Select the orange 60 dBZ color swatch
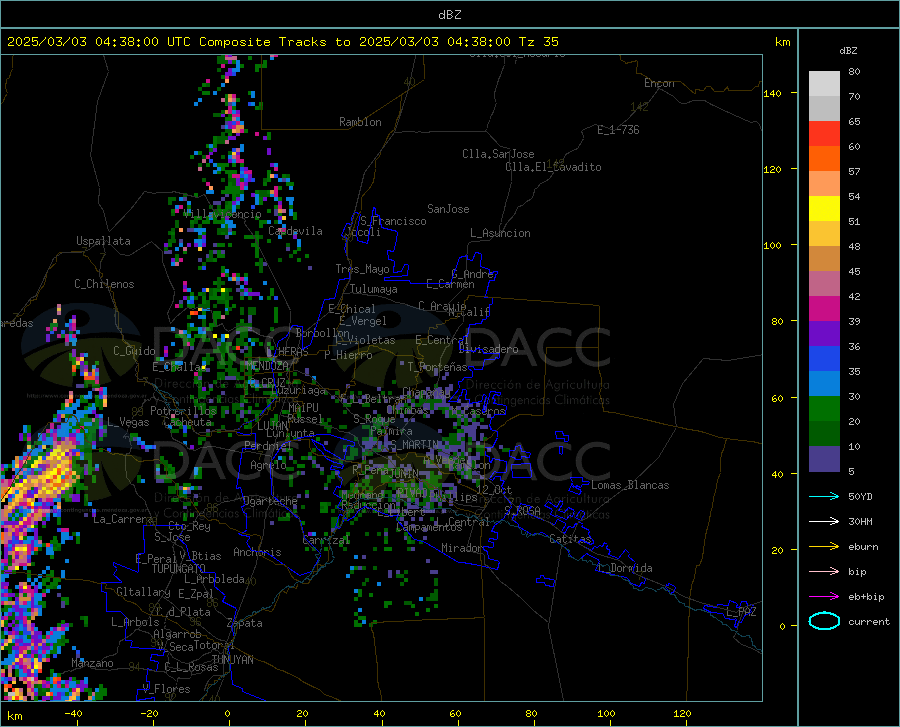The height and width of the screenshot is (727, 900). pos(824,159)
